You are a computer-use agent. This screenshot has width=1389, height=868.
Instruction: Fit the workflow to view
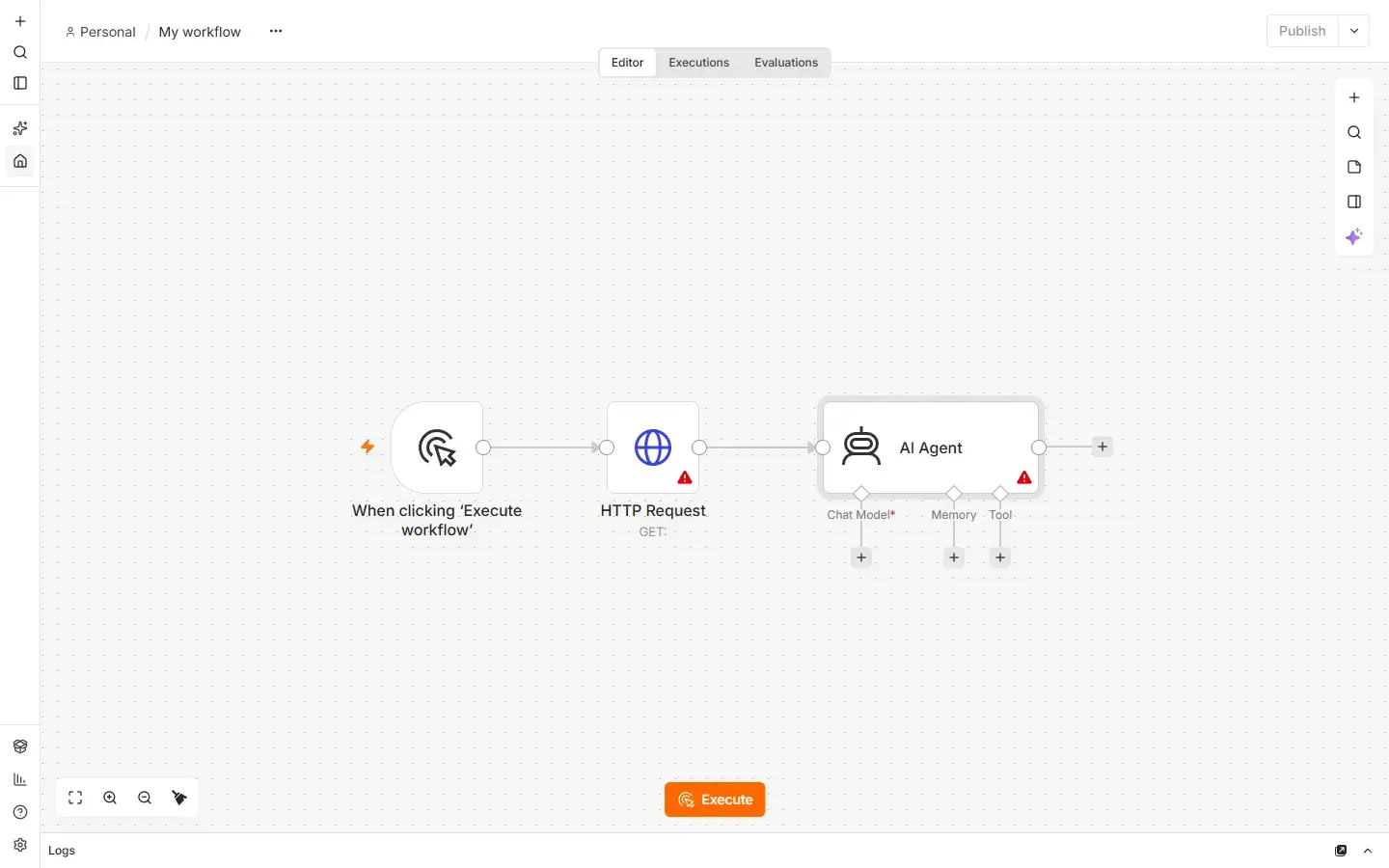(x=75, y=798)
